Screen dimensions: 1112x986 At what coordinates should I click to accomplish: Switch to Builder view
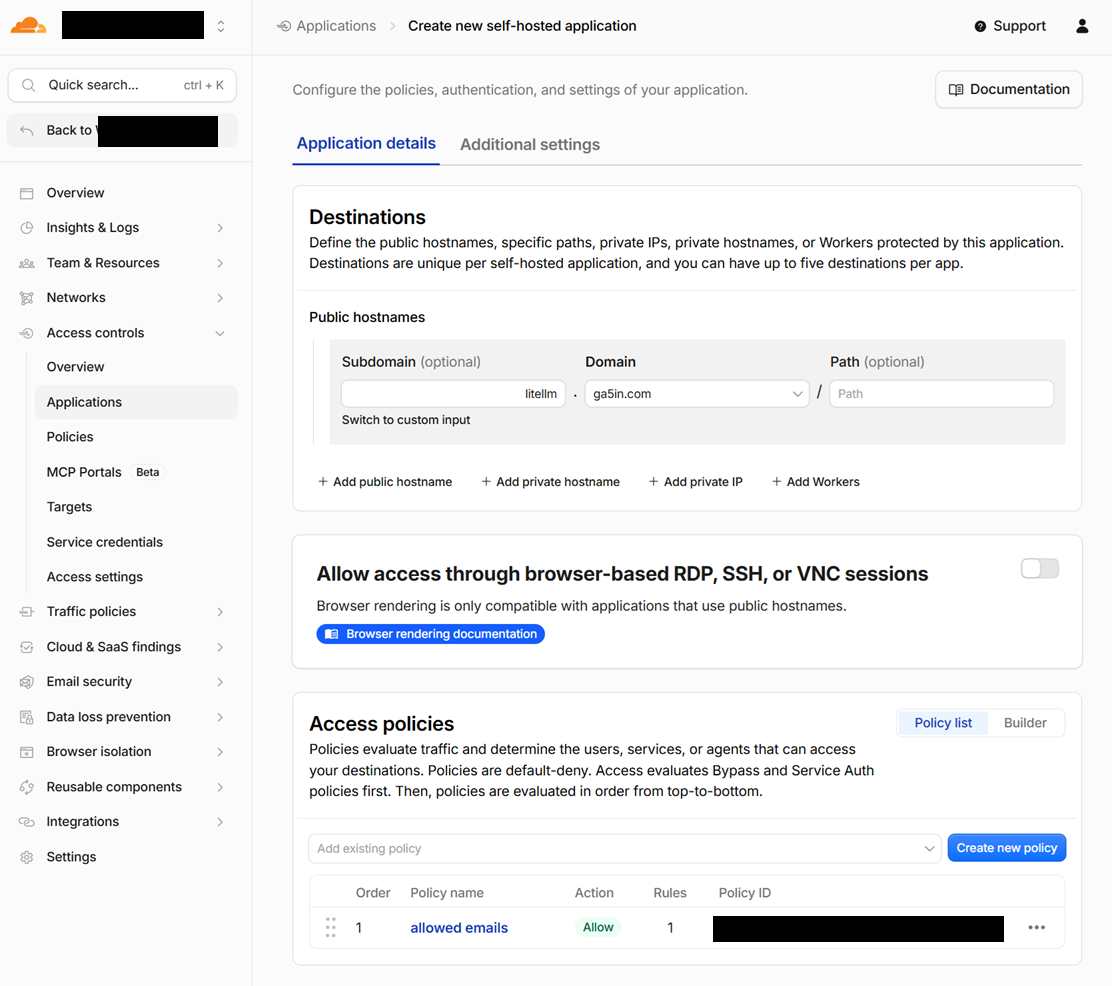tap(1025, 723)
